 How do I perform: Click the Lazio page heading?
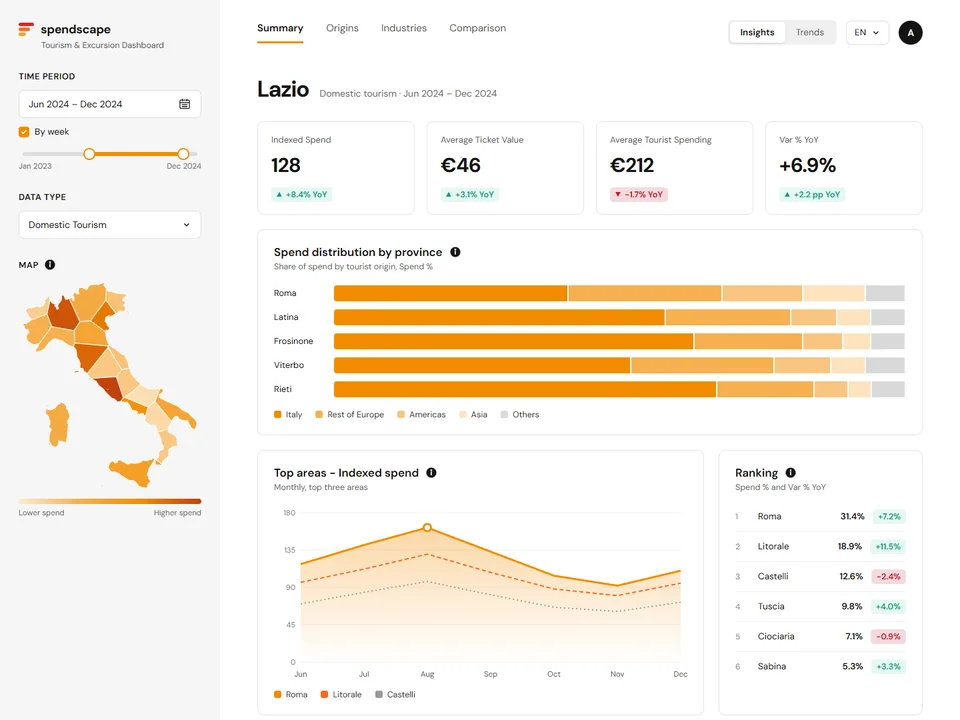click(x=283, y=89)
